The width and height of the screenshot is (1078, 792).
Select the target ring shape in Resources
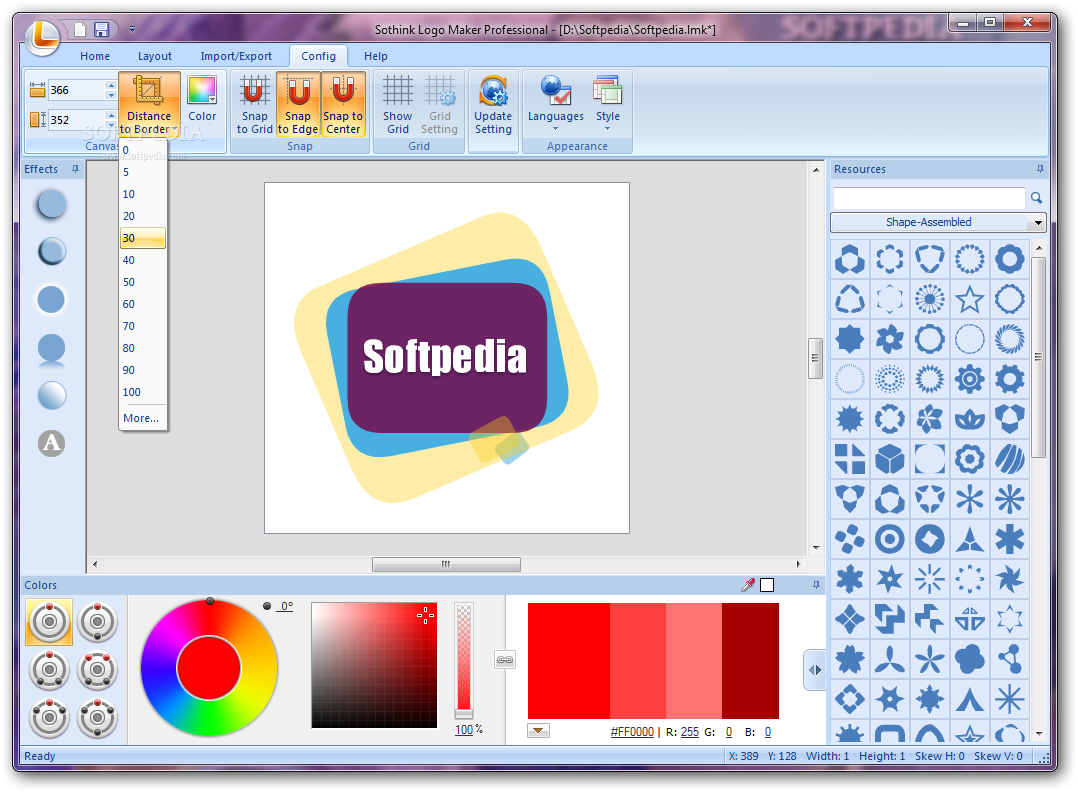coord(890,539)
